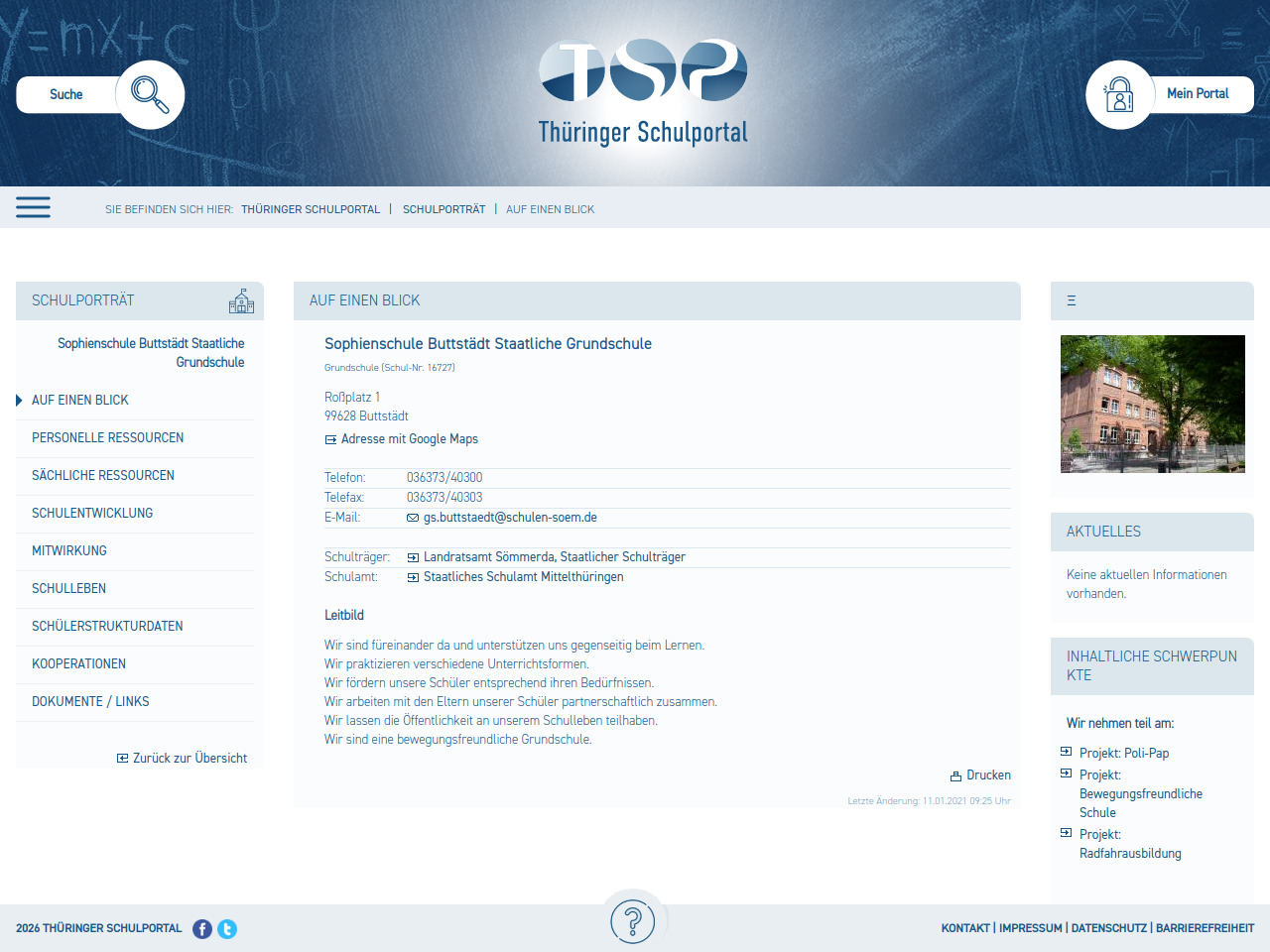The image size is (1270, 952).
Task: Click the question mark help icon
Action: point(633,921)
